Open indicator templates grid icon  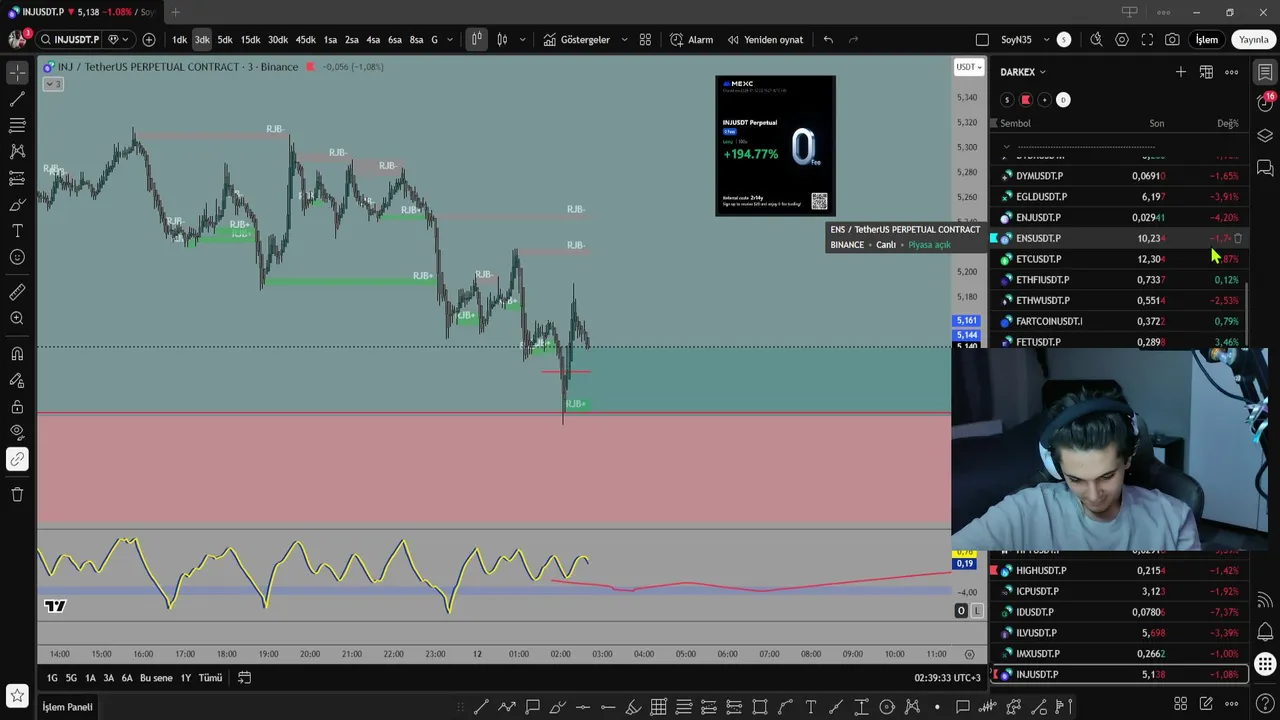pyautogui.click(x=645, y=40)
